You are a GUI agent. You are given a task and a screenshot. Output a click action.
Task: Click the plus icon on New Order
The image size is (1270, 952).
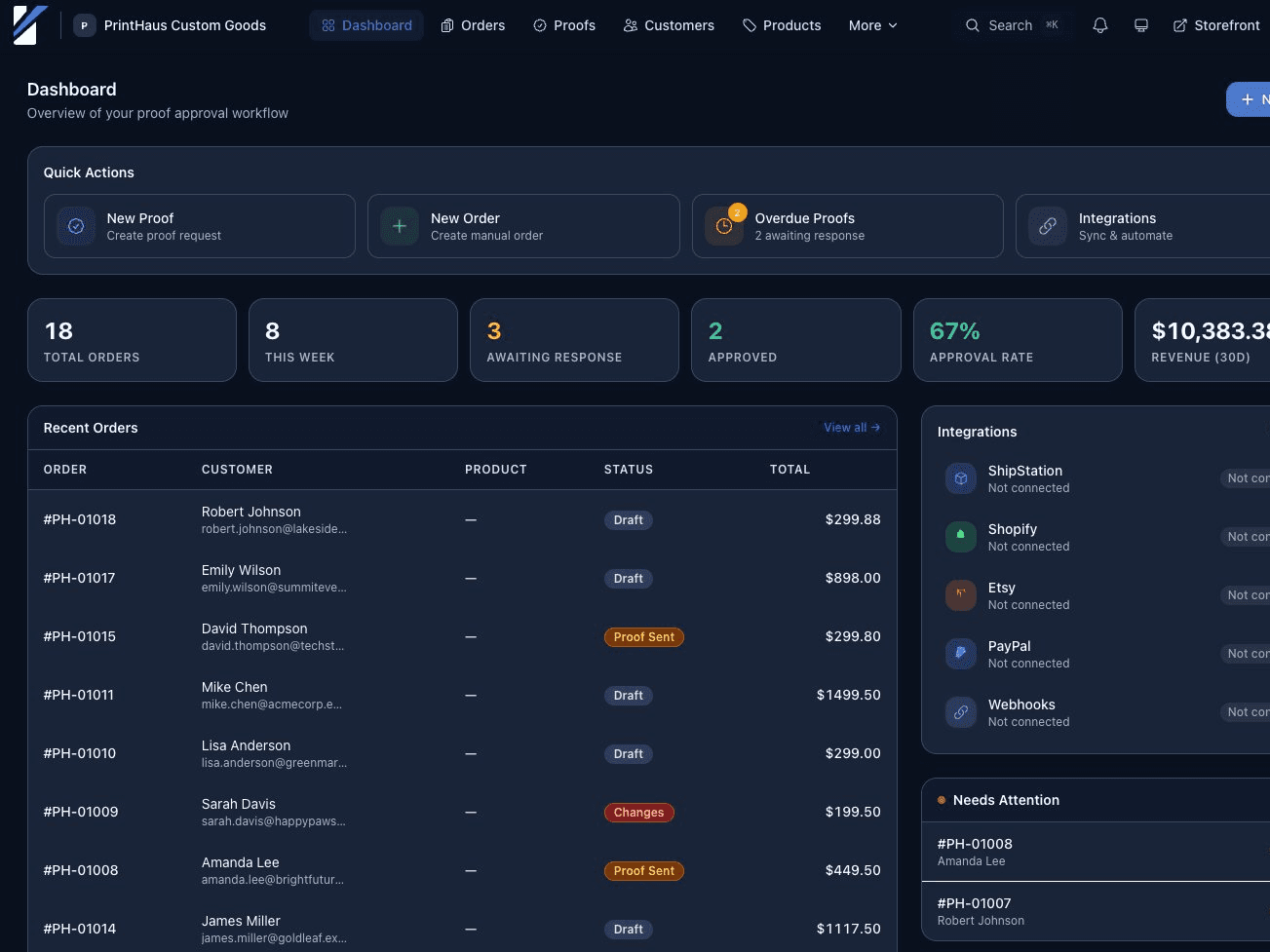[x=400, y=225]
